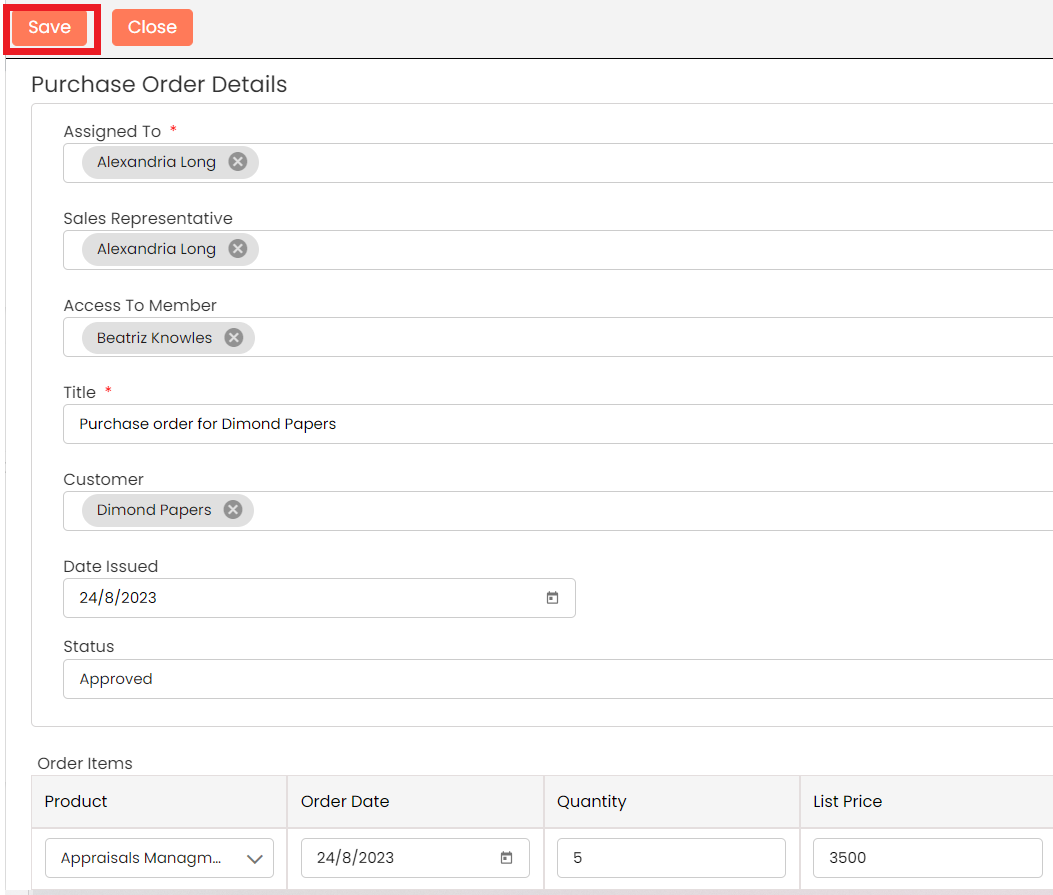Open calendar picker for Date Issued
The height and width of the screenshot is (895, 1053).
click(552, 598)
